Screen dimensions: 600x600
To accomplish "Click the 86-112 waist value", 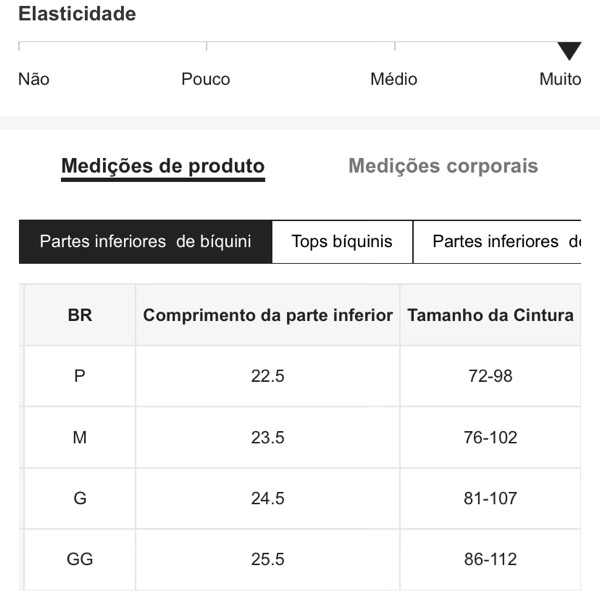I will pyautogui.click(x=490, y=559).
